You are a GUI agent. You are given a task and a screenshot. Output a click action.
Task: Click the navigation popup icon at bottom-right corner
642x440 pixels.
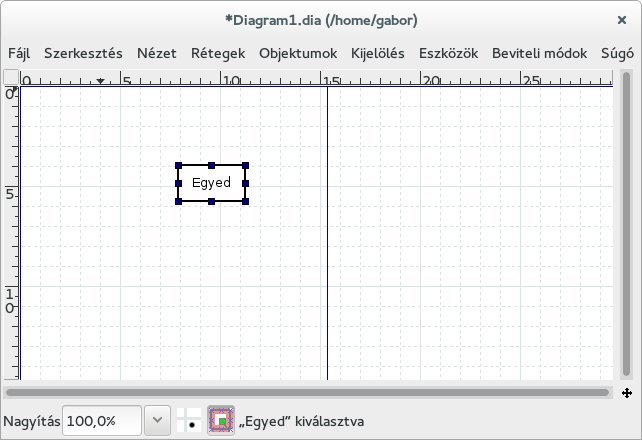tap(626, 393)
